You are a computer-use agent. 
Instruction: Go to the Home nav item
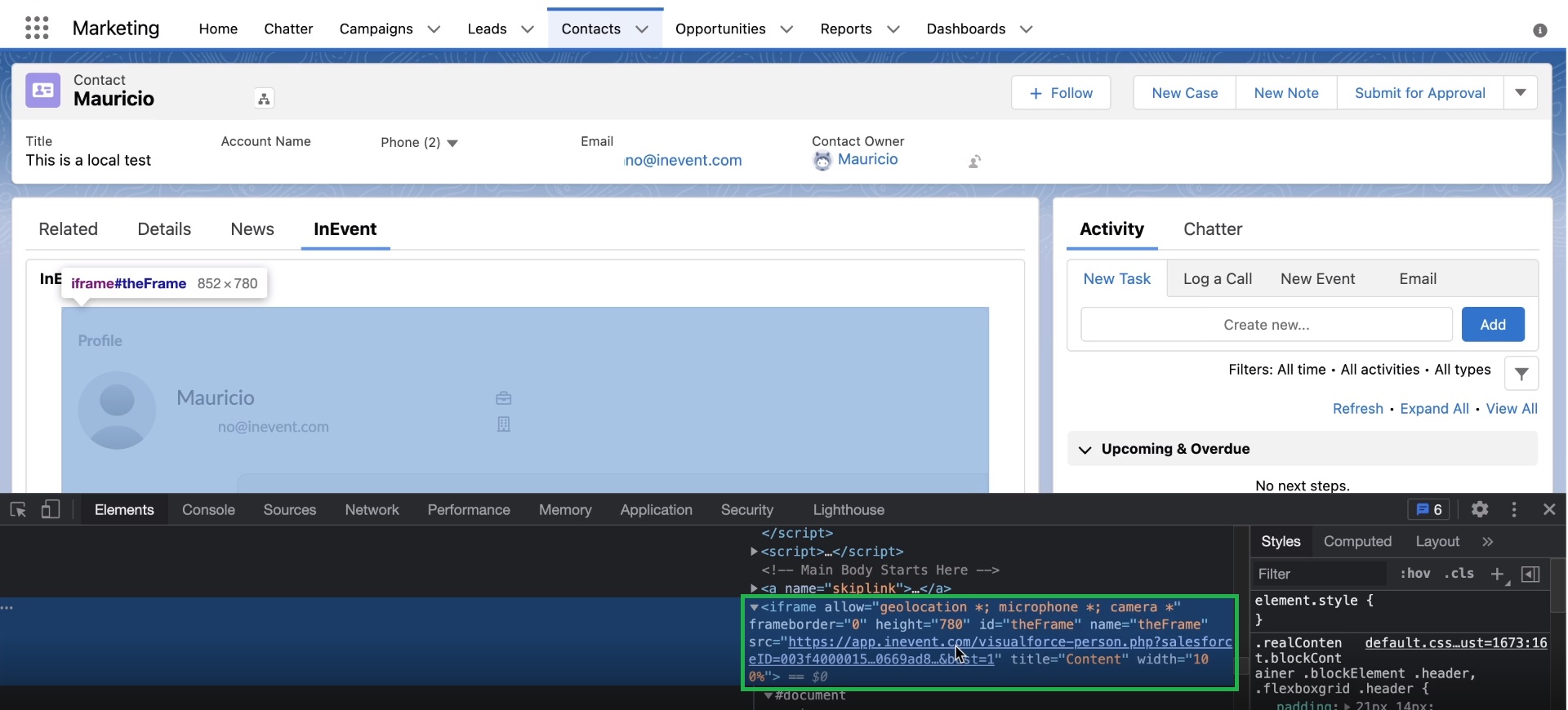(218, 29)
